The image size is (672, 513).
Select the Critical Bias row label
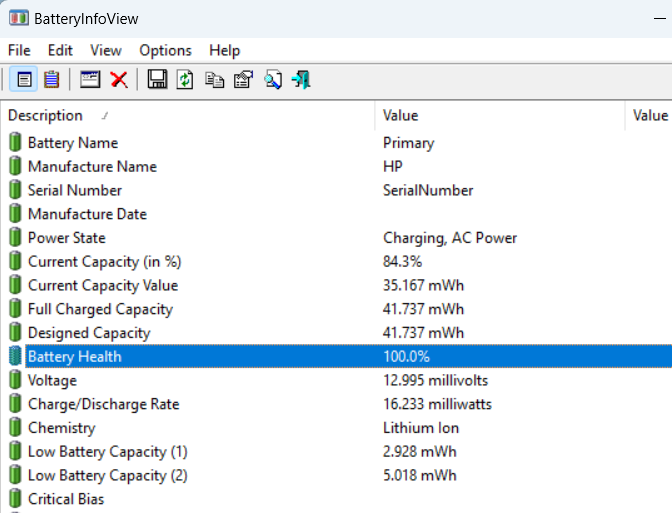coord(66,499)
